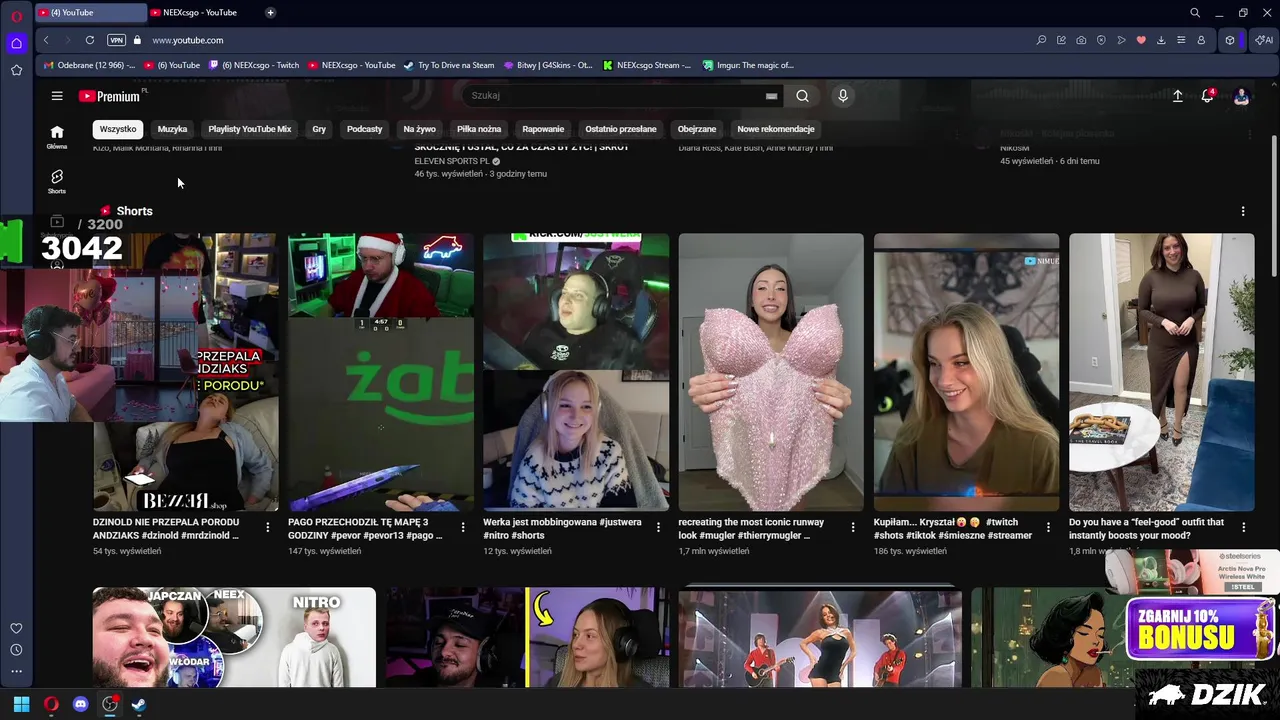Open Opera sidebar three-dots more options

pos(16,672)
